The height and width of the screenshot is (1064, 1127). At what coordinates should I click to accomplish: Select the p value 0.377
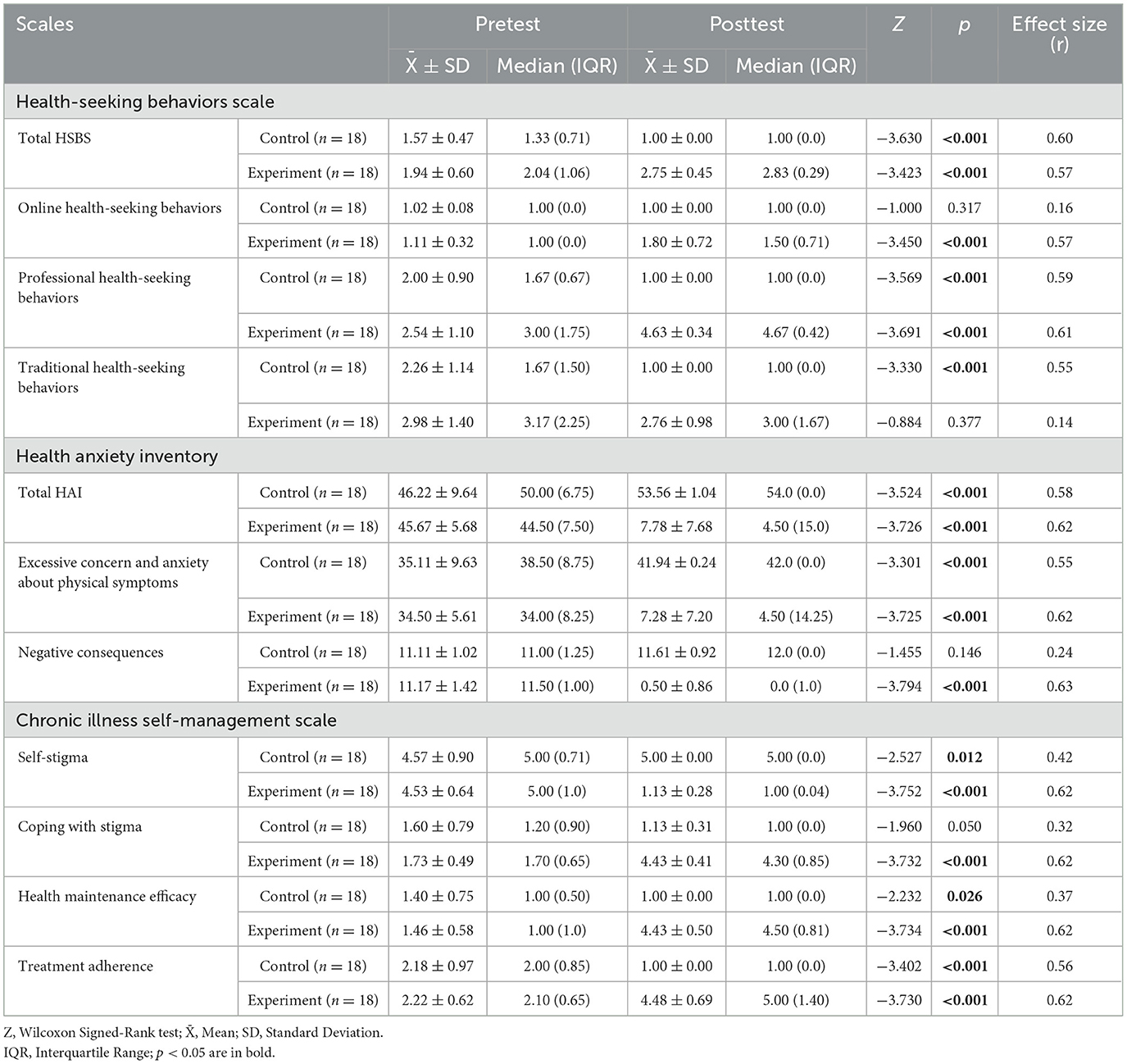pos(965,423)
